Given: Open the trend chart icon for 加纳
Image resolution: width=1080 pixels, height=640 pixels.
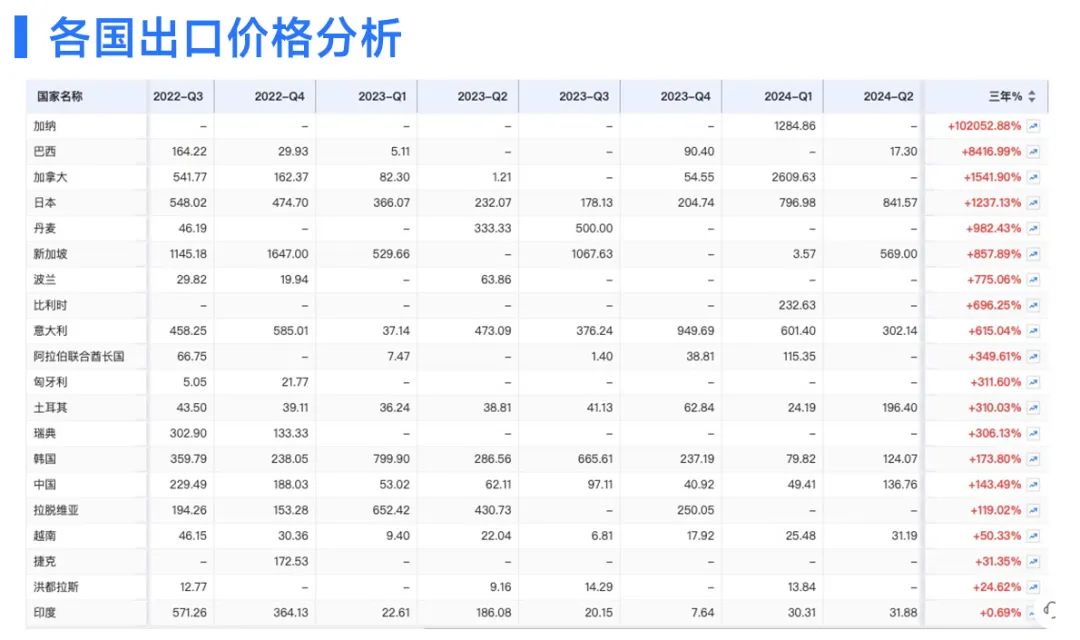Looking at the screenshot, I should [x=1035, y=126].
